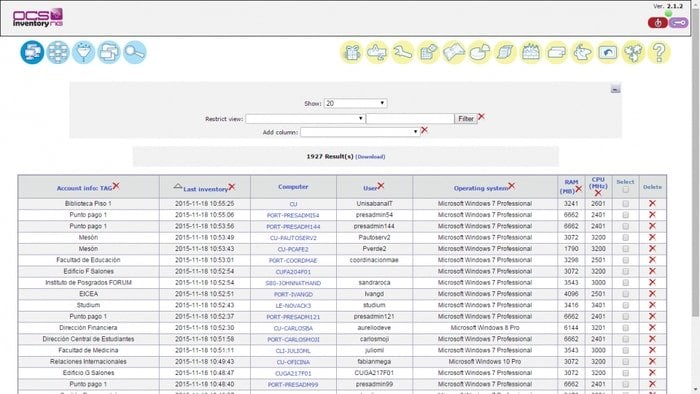Select checkbox for CU-PAUTOSERV2 row
This screenshot has height=394, width=700.
point(625,237)
